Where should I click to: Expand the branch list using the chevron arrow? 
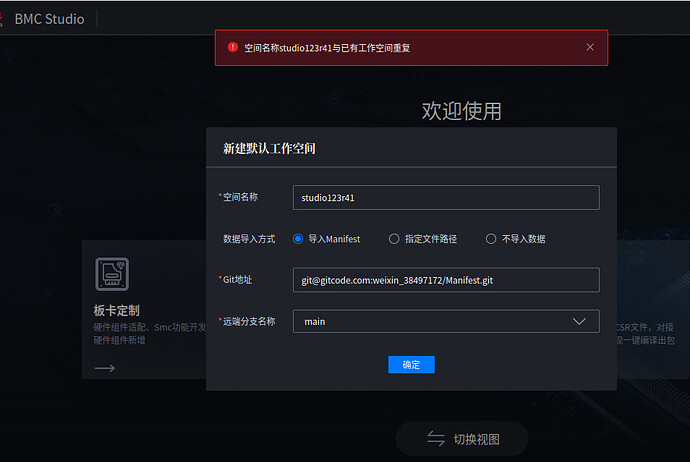point(579,322)
